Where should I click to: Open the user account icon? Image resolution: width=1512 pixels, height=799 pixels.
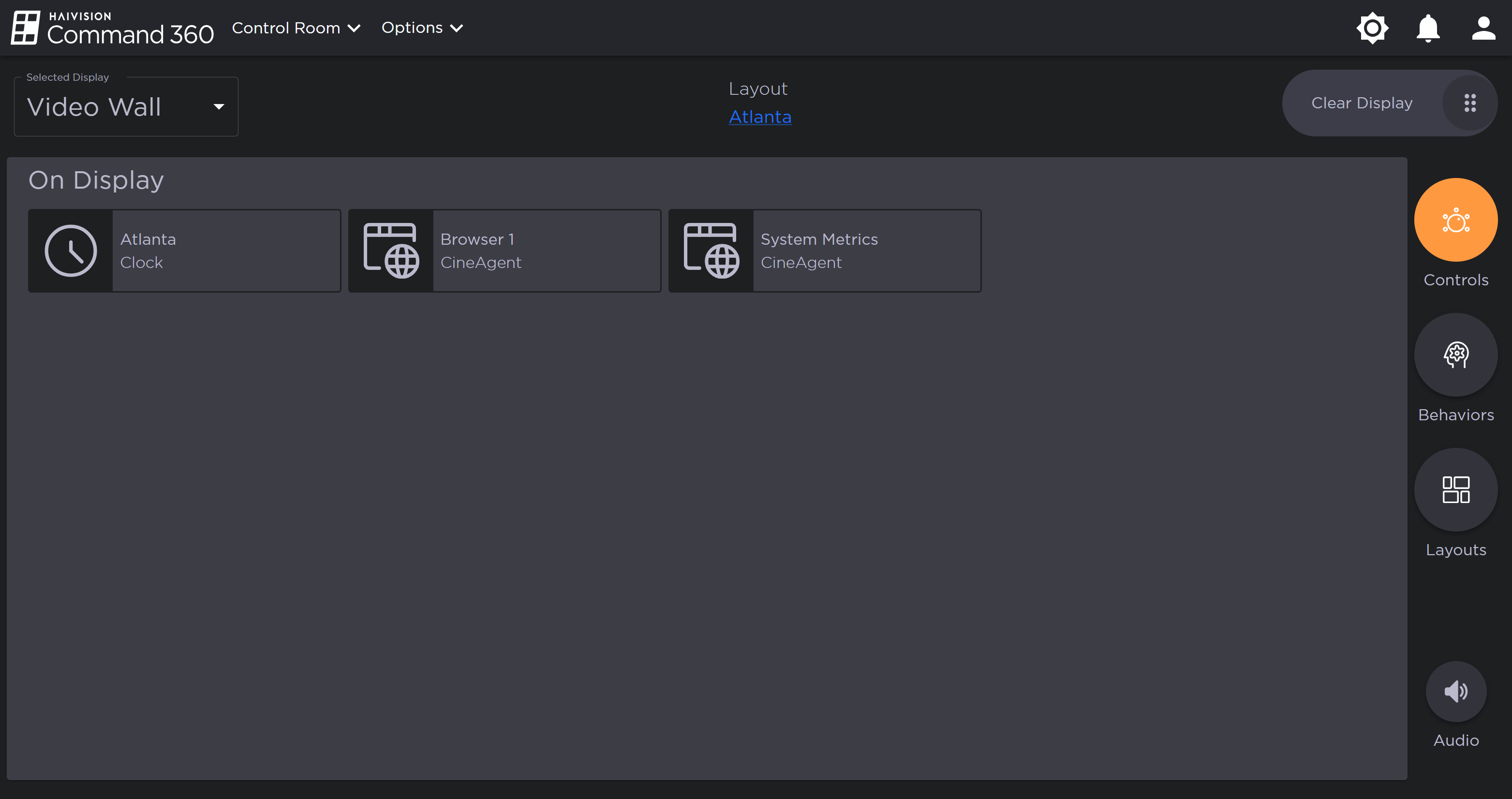point(1483,28)
